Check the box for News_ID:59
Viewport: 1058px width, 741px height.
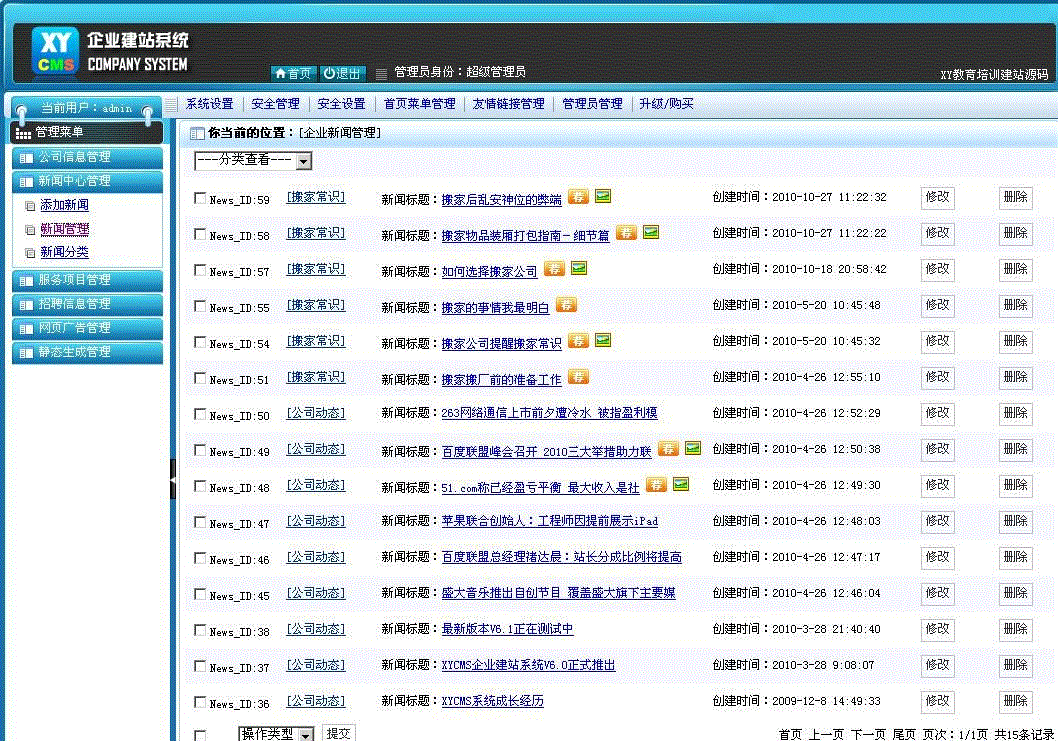coord(200,198)
